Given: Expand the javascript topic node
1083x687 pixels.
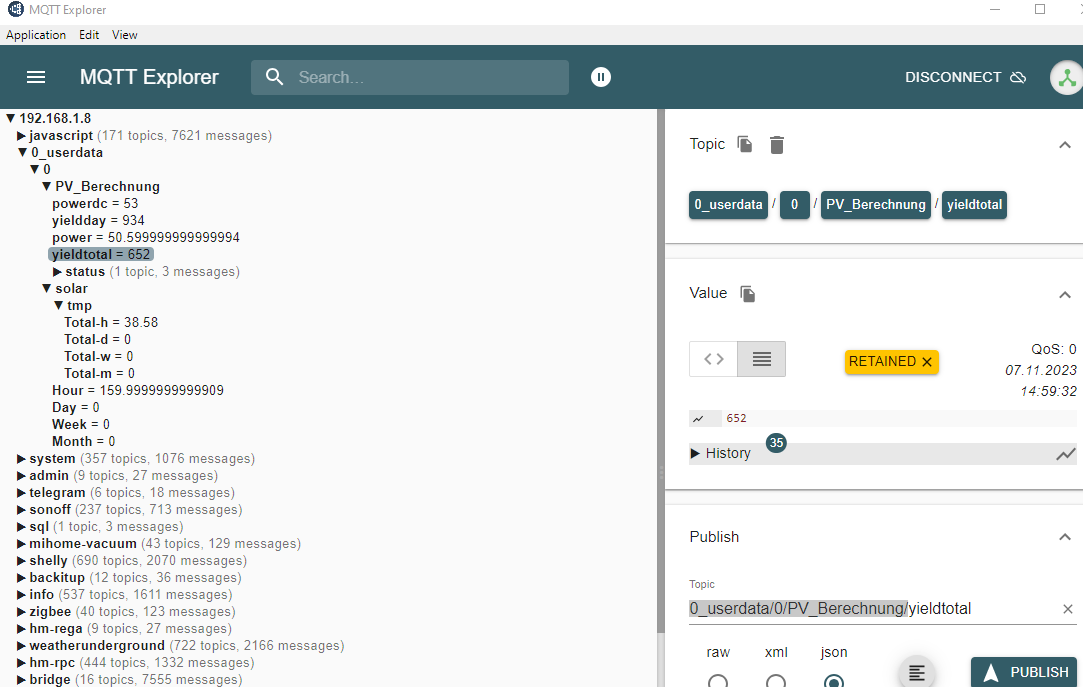Looking at the screenshot, I should pos(21,136).
